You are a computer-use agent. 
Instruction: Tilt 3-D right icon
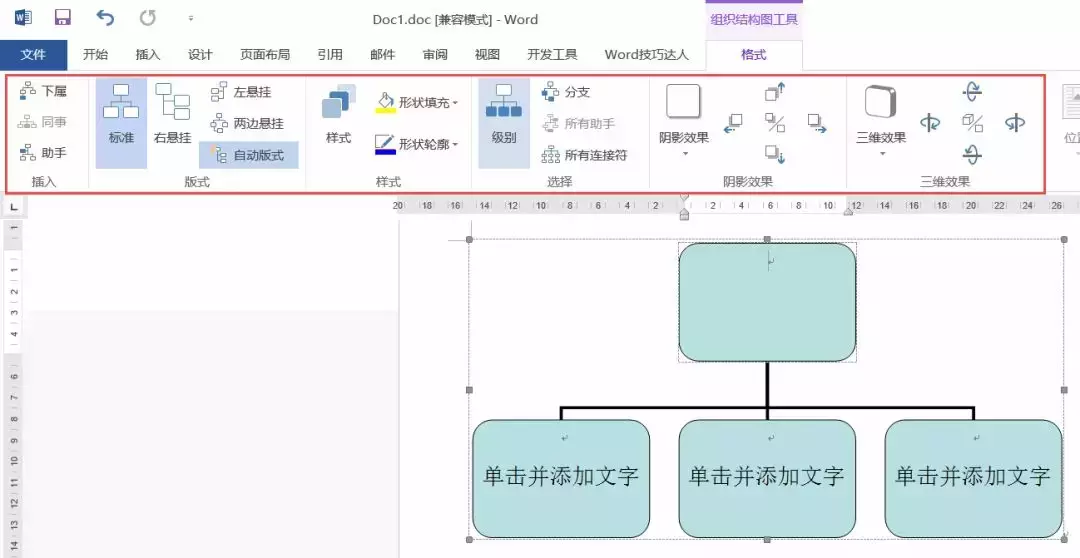pyautogui.click(x=1015, y=123)
